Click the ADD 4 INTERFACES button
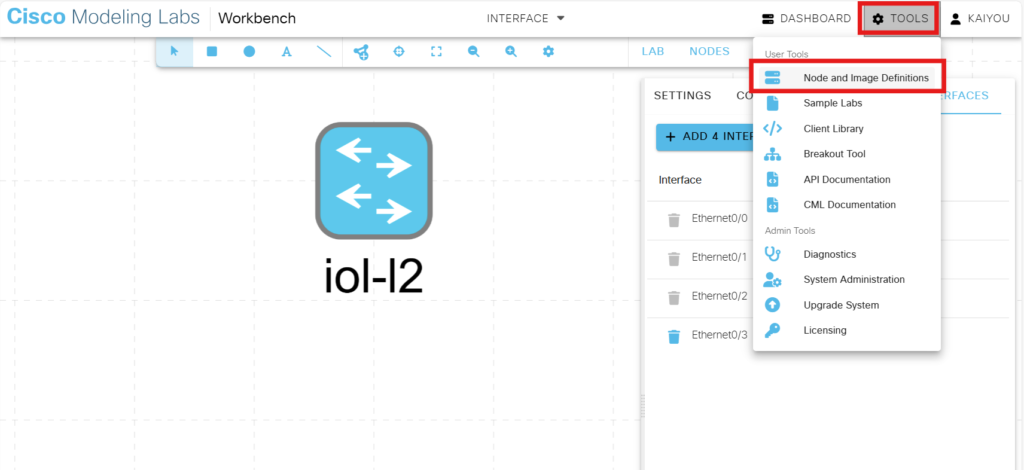This screenshot has width=1024, height=470. coord(705,137)
